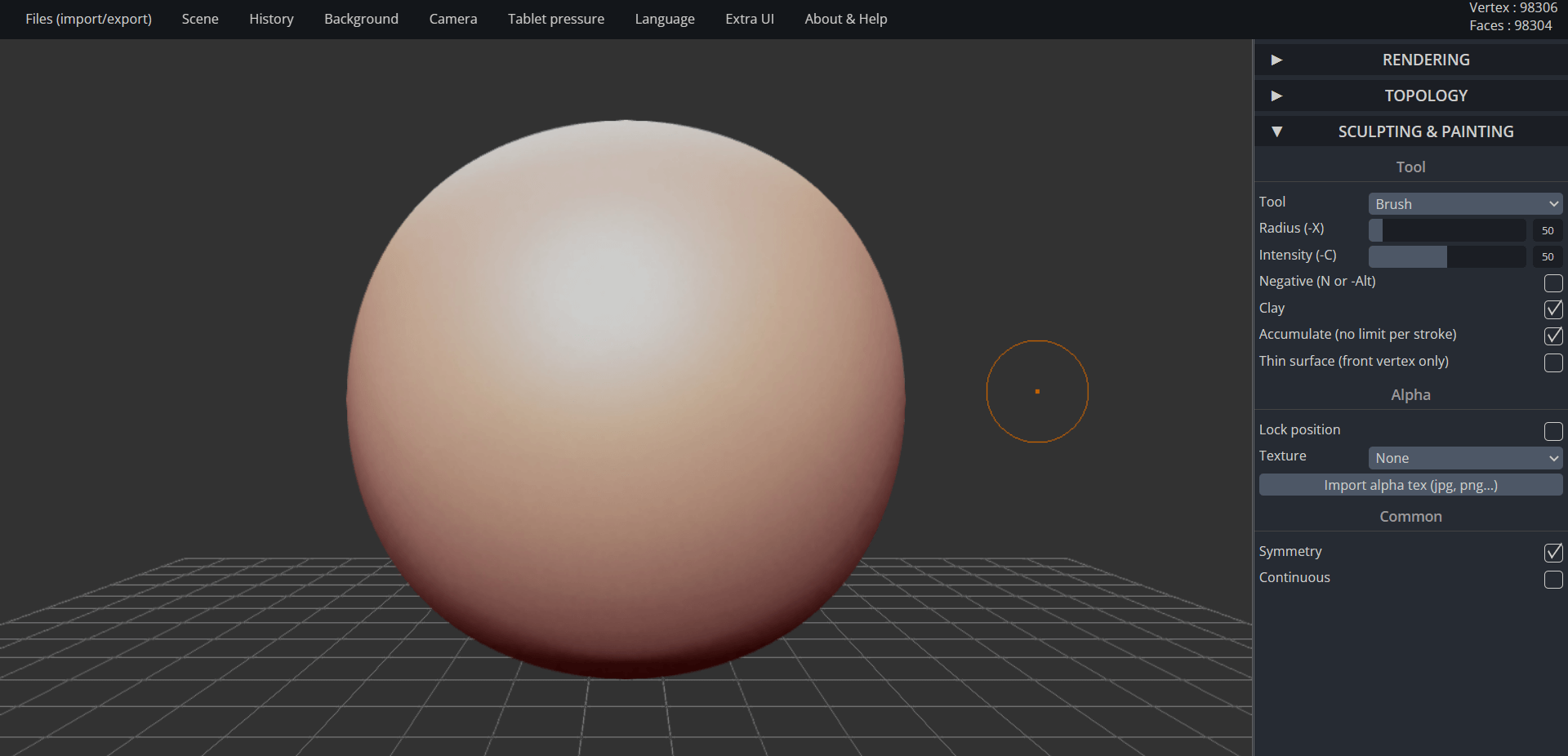Click the Radius (-X) label
This screenshot has height=756, width=1568.
pos(1291,229)
